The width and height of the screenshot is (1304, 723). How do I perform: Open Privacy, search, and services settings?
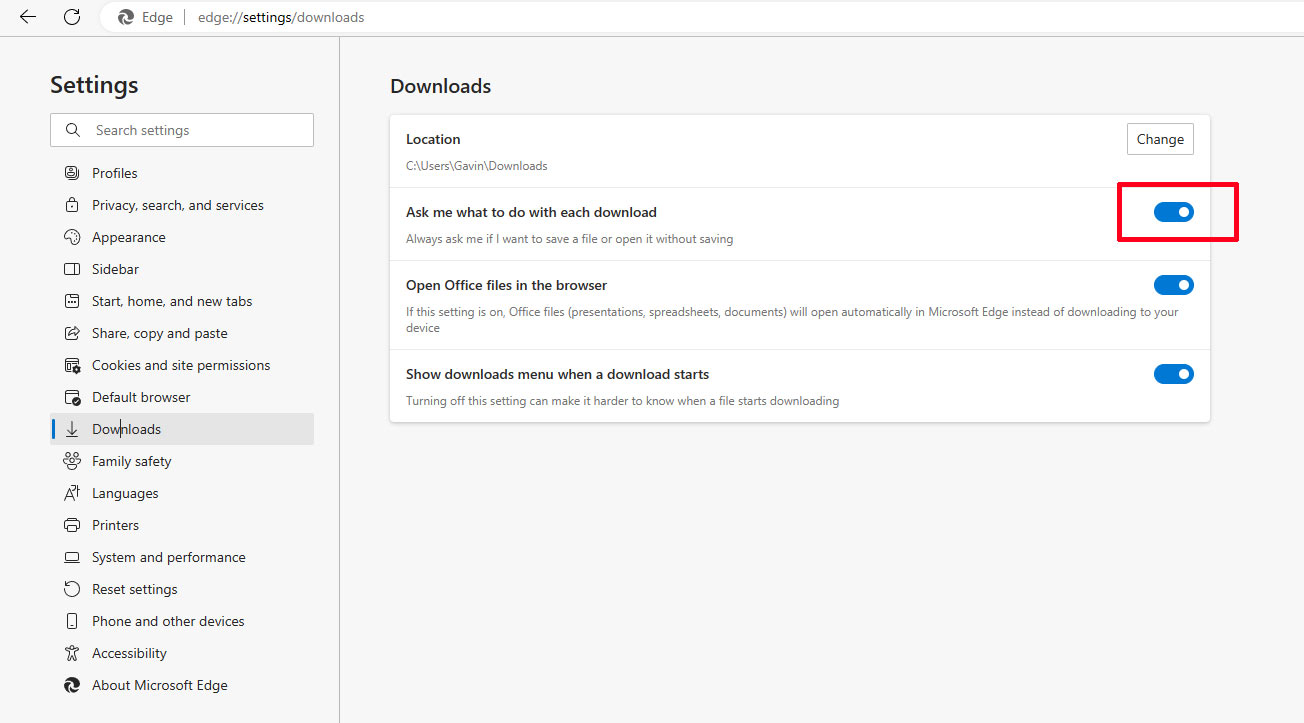tap(182, 205)
